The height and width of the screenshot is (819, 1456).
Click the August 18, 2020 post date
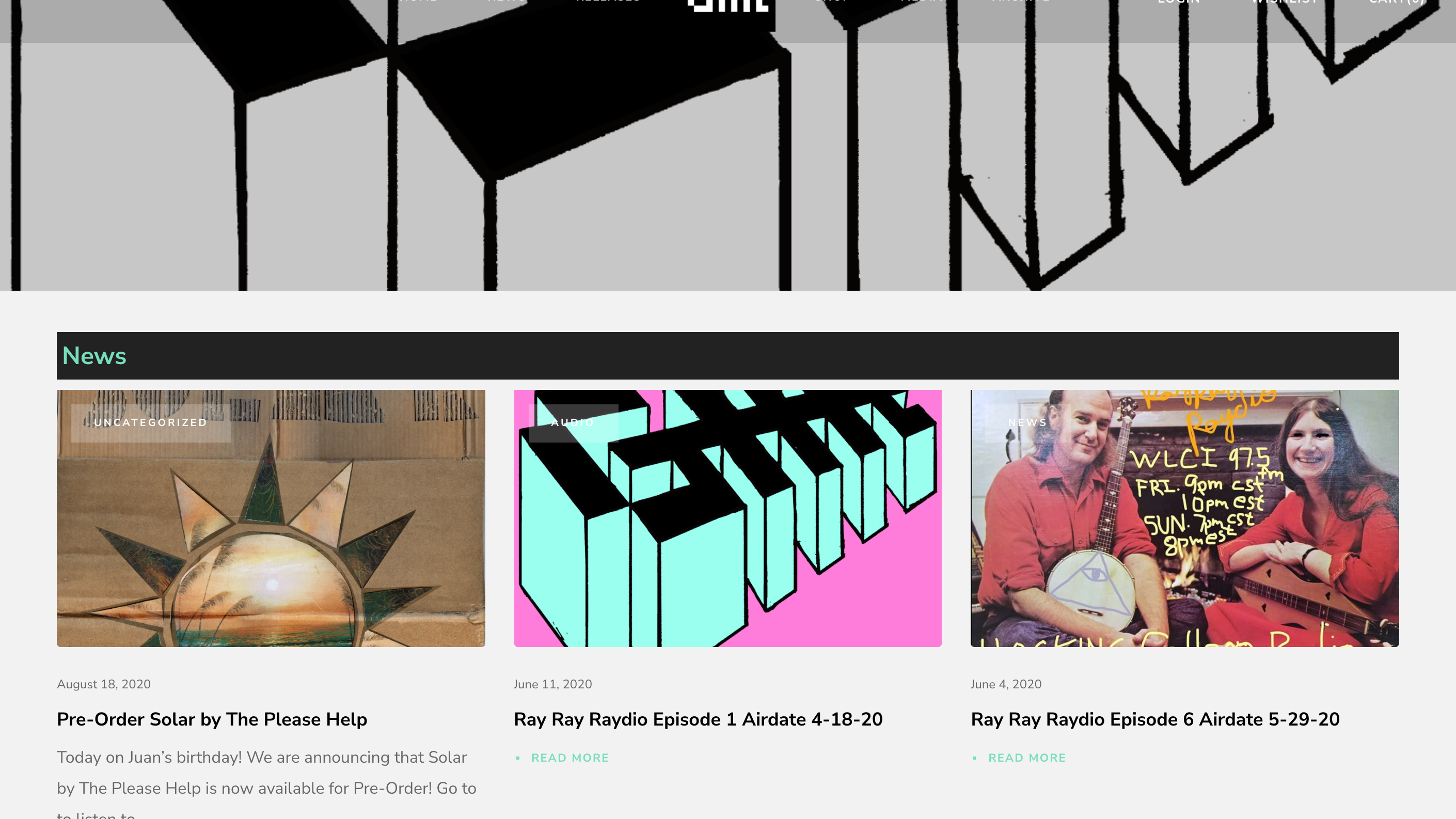(x=104, y=684)
